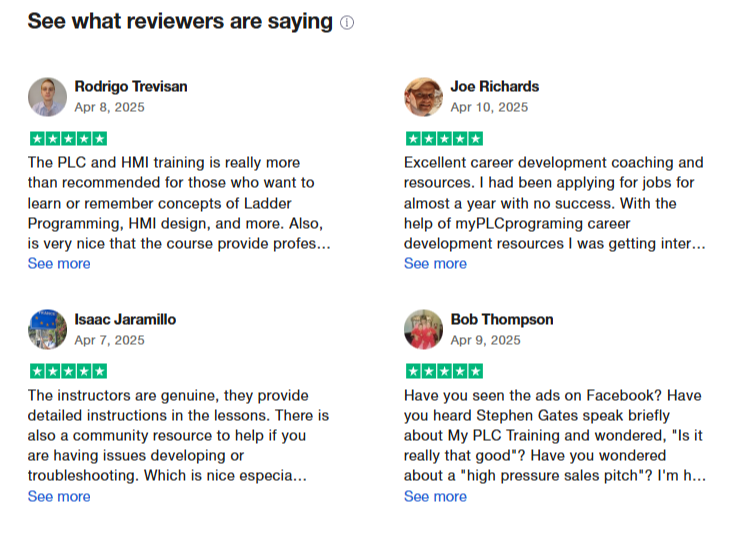Click Joe Richards' profile avatar
756x543 pixels.
tap(423, 97)
